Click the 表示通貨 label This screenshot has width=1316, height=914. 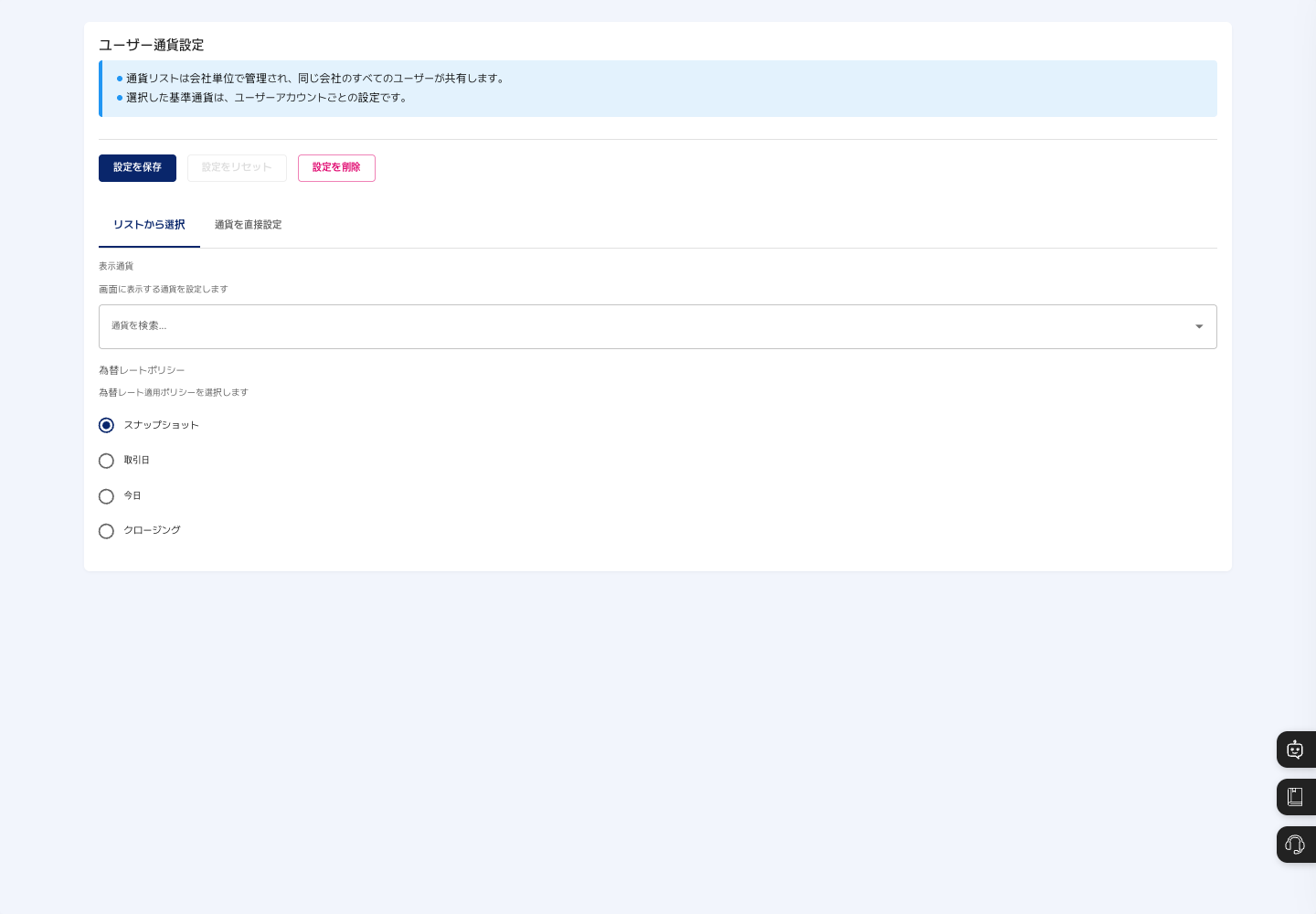coord(116,266)
